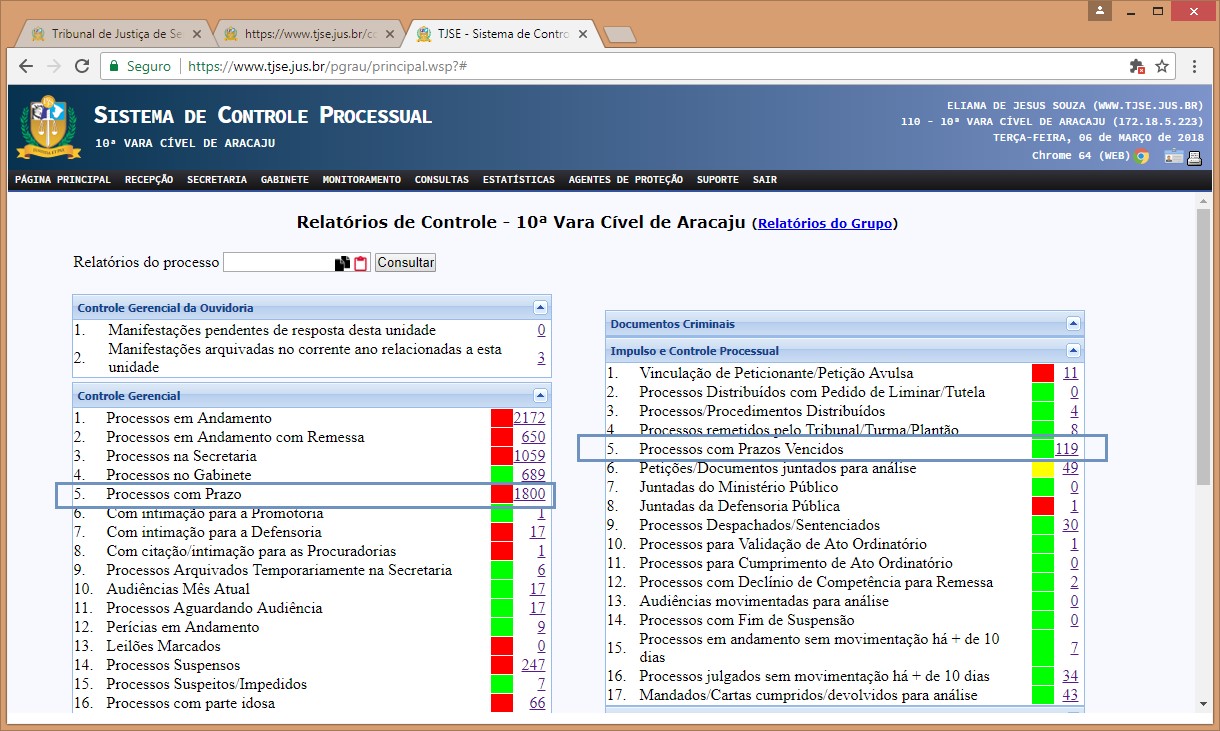The height and width of the screenshot is (731, 1220).
Task: Collapse the Controle Gerencial da Ouvidoria panel
Action: 540,308
